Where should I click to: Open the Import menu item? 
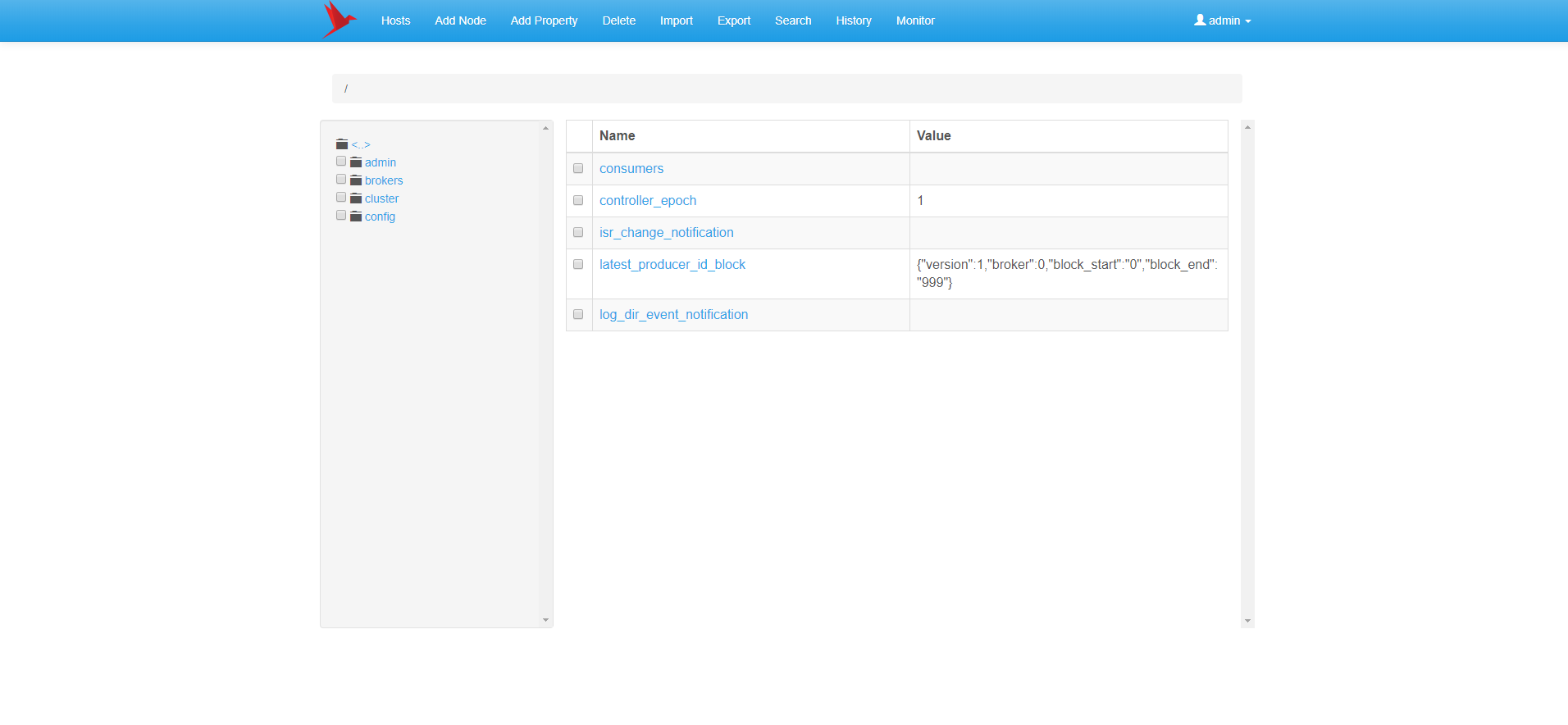coord(677,21)
